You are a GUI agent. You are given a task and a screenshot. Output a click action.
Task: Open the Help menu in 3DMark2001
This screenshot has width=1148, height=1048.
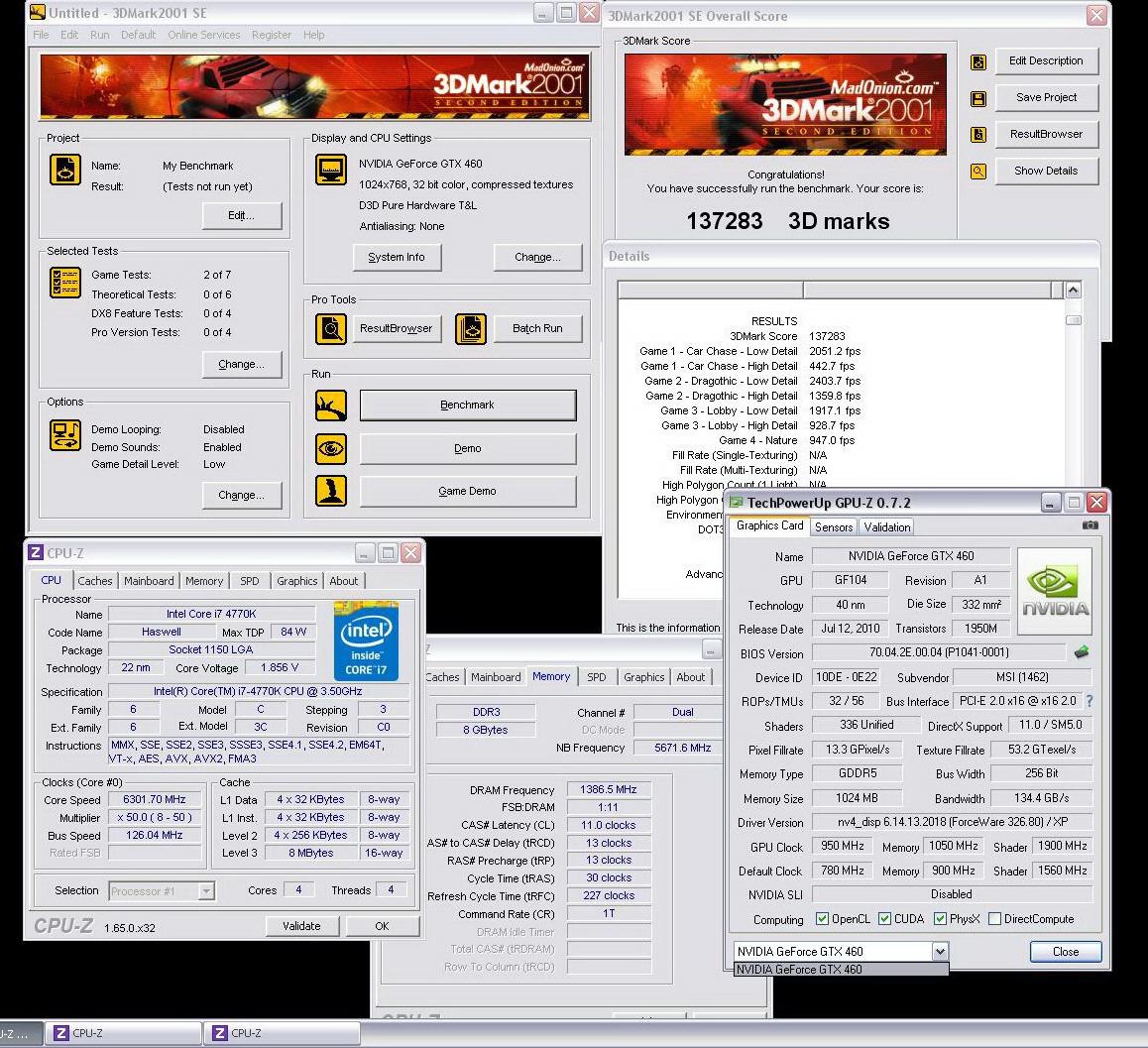pos(313,35)
